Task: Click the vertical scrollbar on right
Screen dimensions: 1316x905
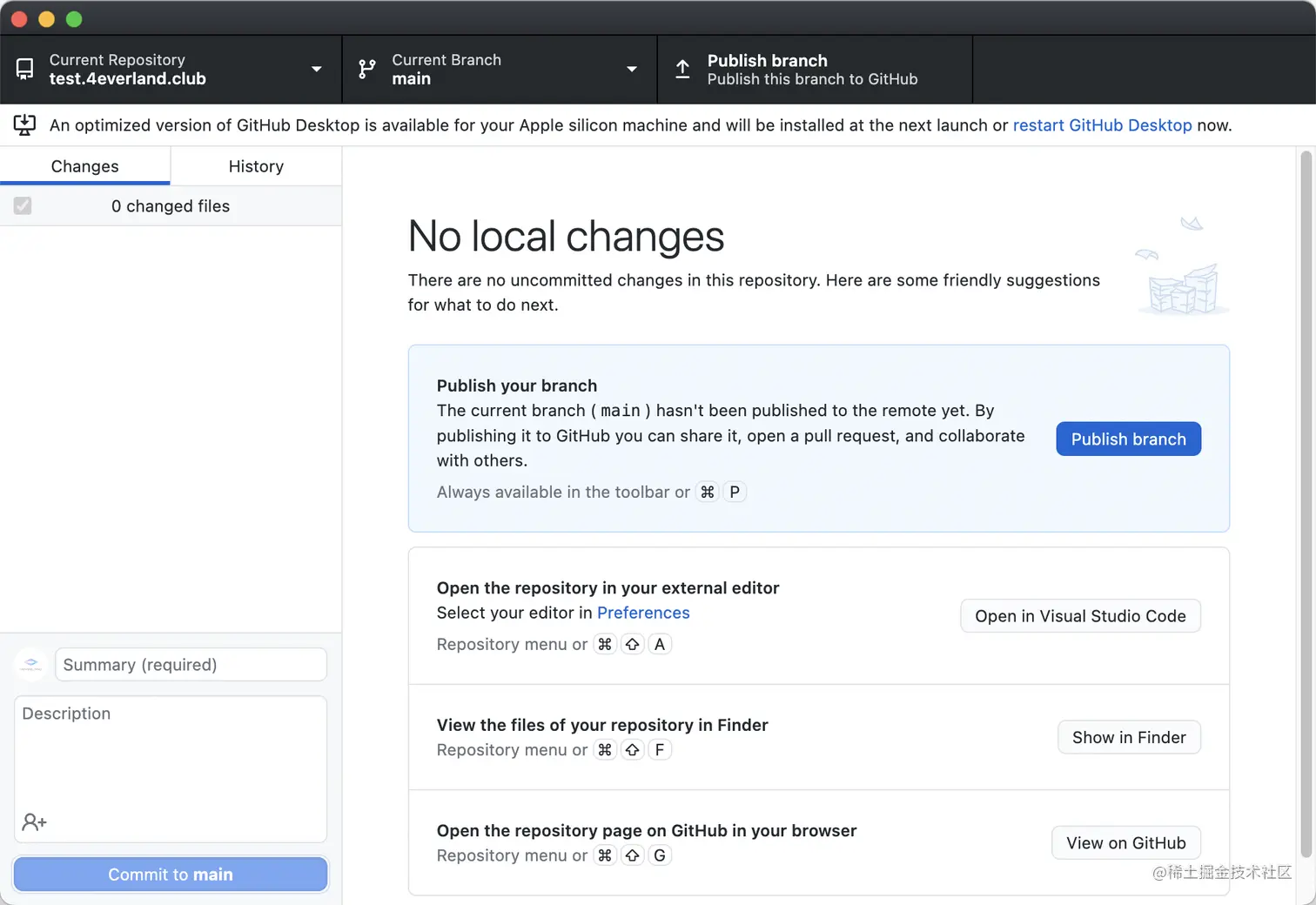Action: pyautogui.click(x=1306, y=505)
